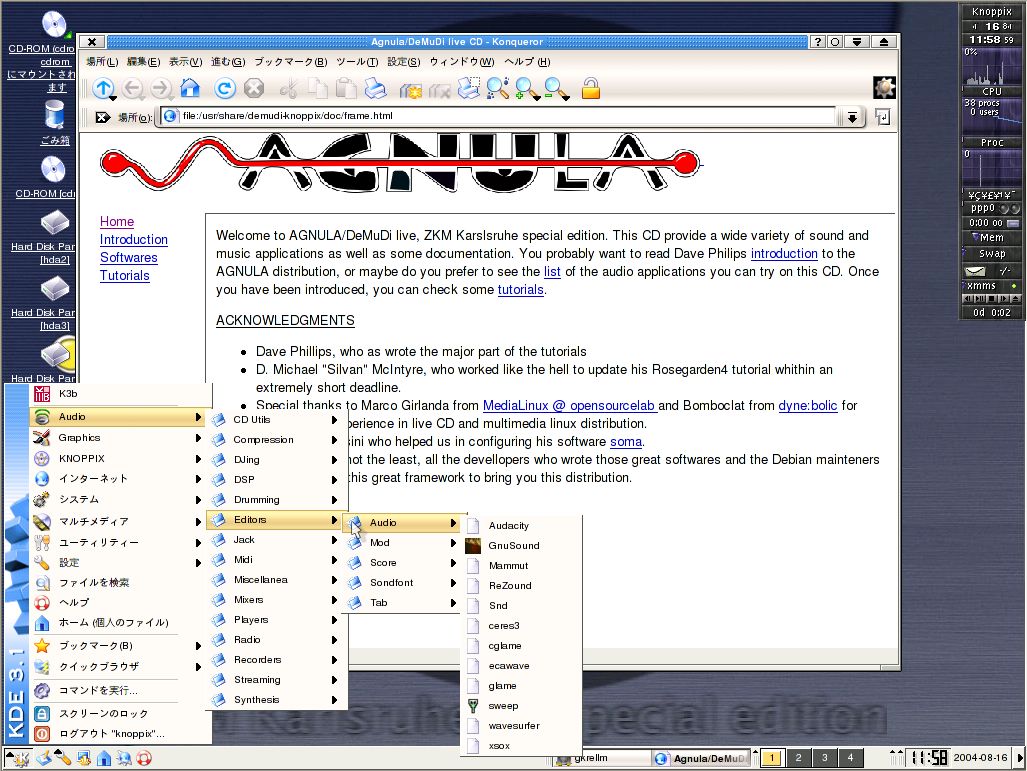Expand the CD Utils audio submenu
The height and width of the screenshot is (771, 1027).
click(275, 420)
